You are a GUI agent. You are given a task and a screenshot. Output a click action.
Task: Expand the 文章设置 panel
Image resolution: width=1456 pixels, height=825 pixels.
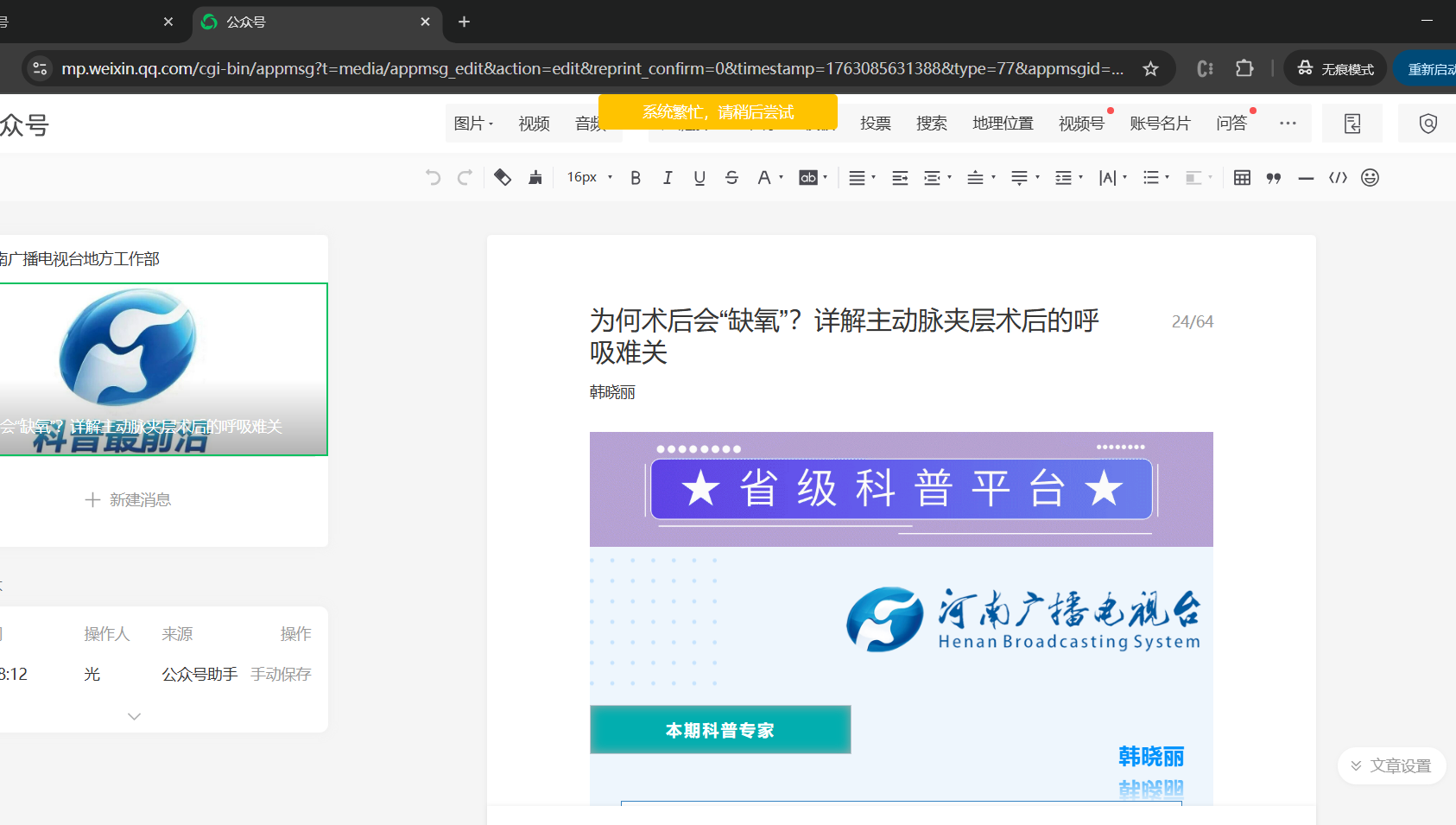tap(1391, 766)
